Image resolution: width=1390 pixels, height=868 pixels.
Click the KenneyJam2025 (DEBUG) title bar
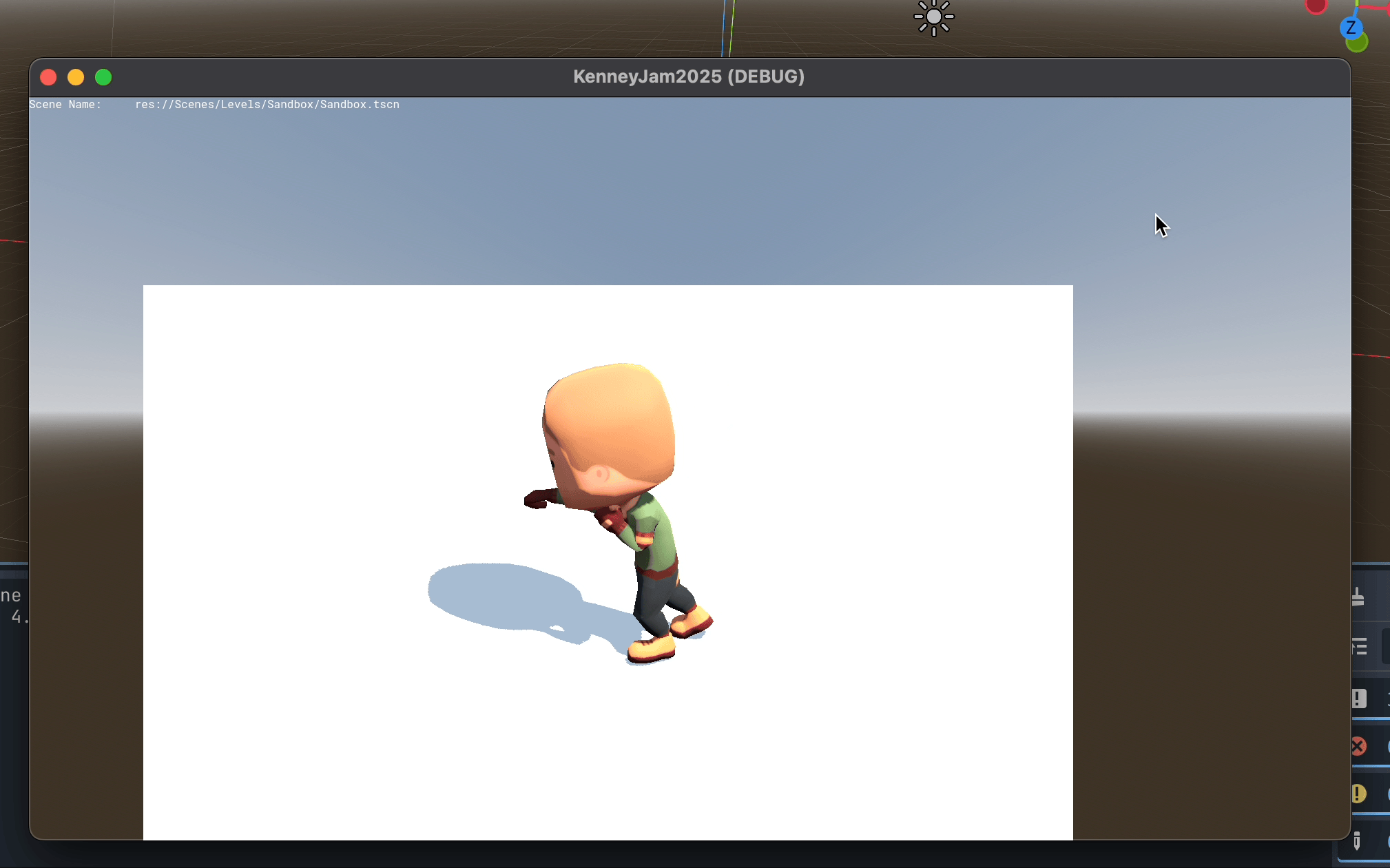pyautogui.click(x=689, y=76)
